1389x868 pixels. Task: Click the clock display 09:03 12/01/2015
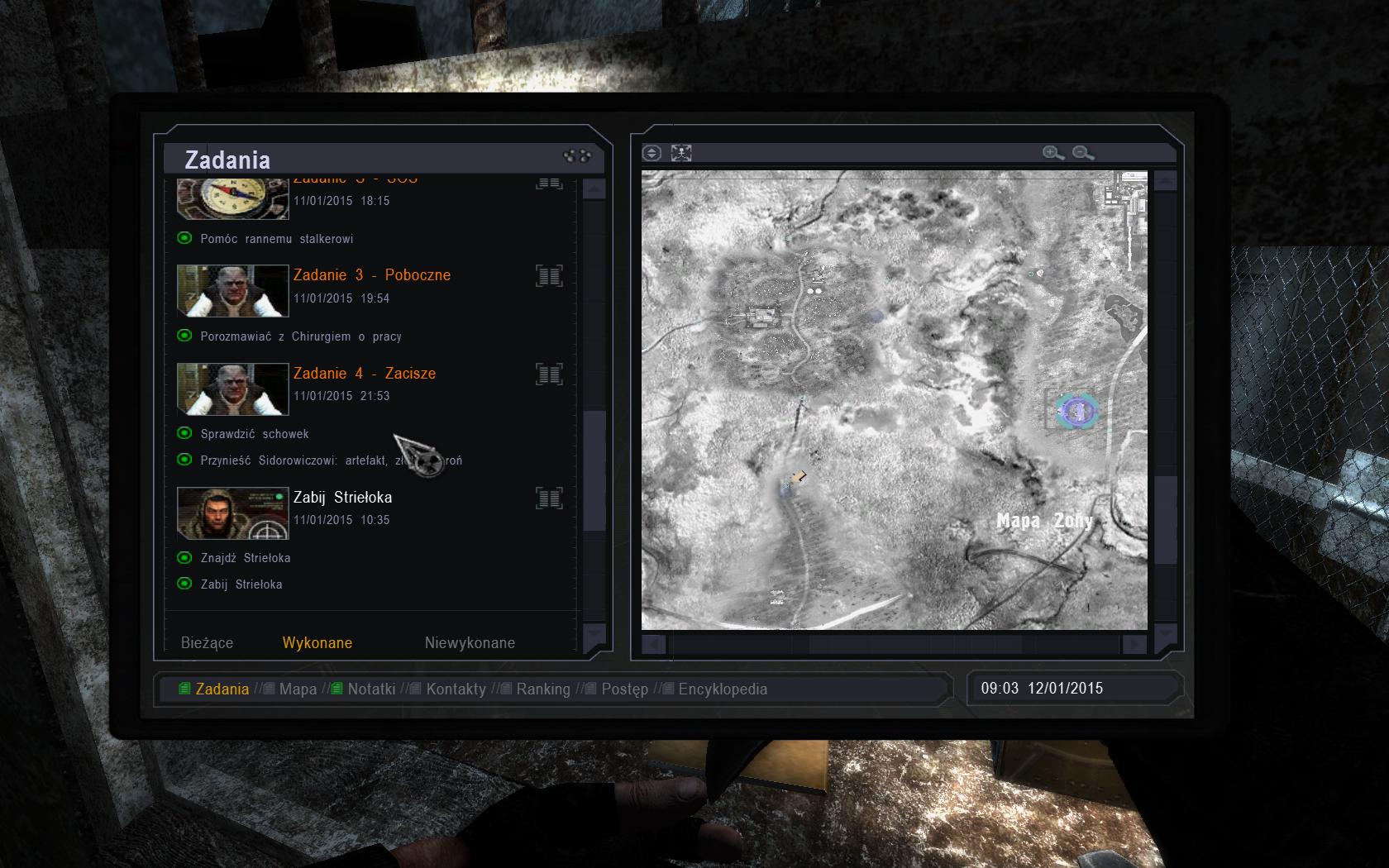pyautogui.click(x=1042, y=688)
